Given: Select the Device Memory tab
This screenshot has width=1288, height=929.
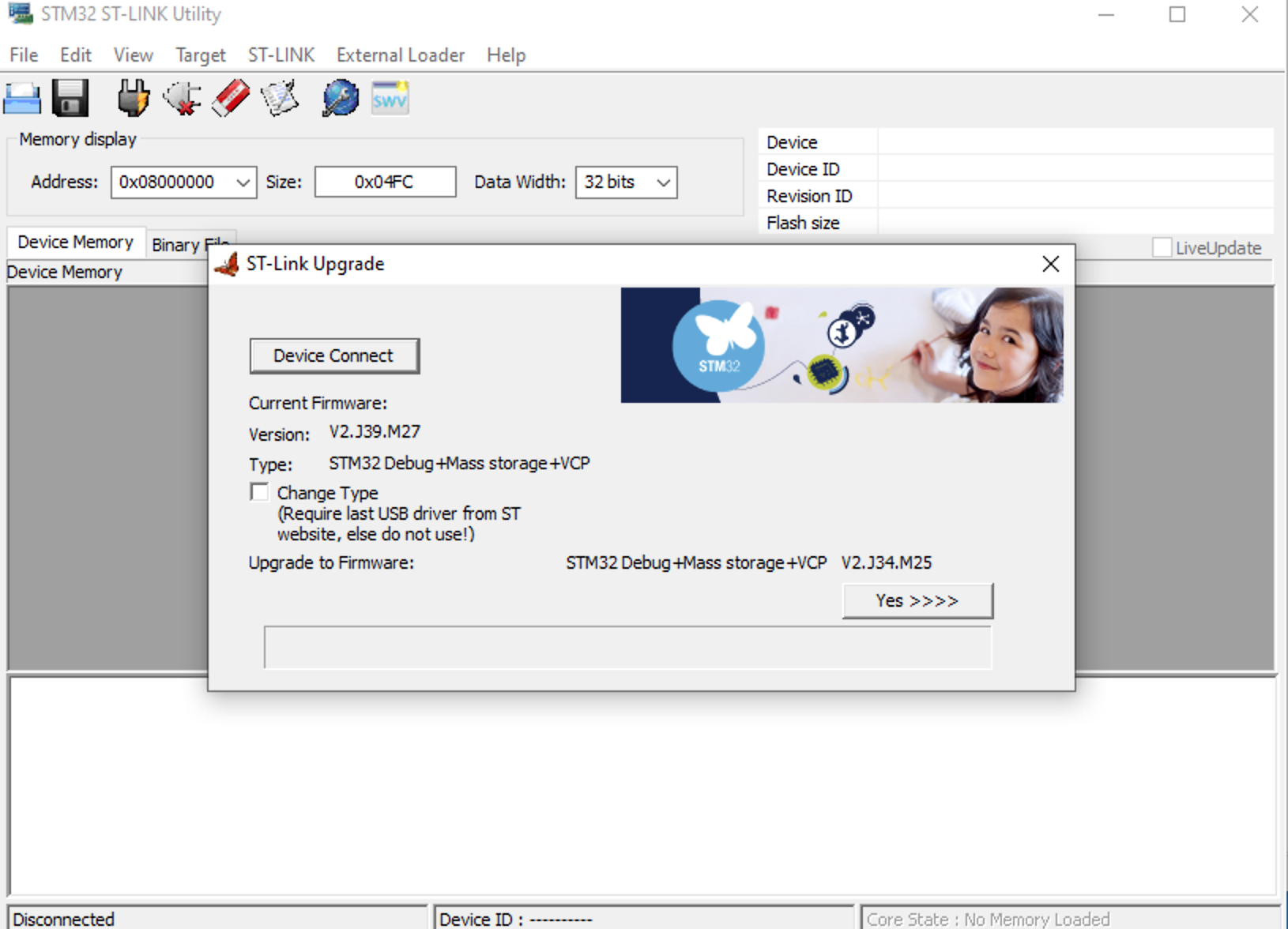Looking at the screenshot, I should pos(76,242).
